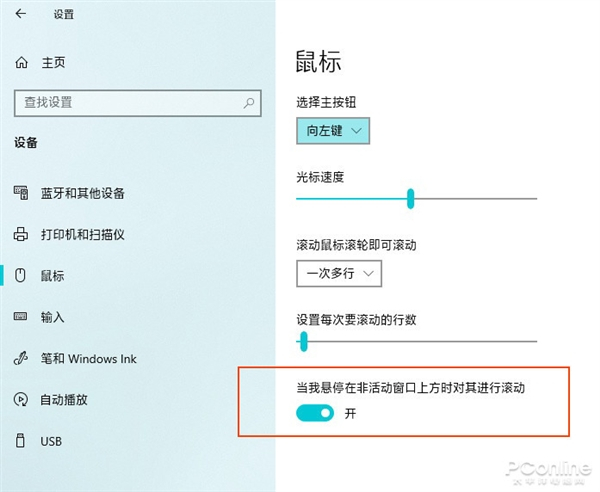Open the 向左键 primary button dropdown
Screen dimensions: 600x492
pyautogui.click(x=334, y=130)
